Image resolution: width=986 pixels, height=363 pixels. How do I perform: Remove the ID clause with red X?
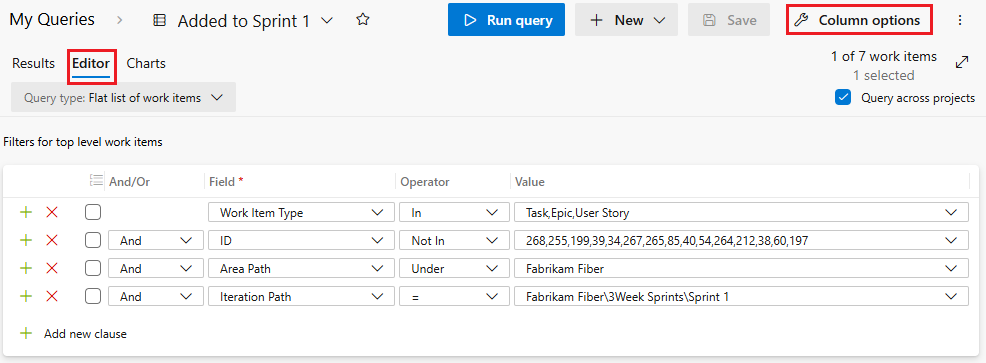[x=52, y=240]
